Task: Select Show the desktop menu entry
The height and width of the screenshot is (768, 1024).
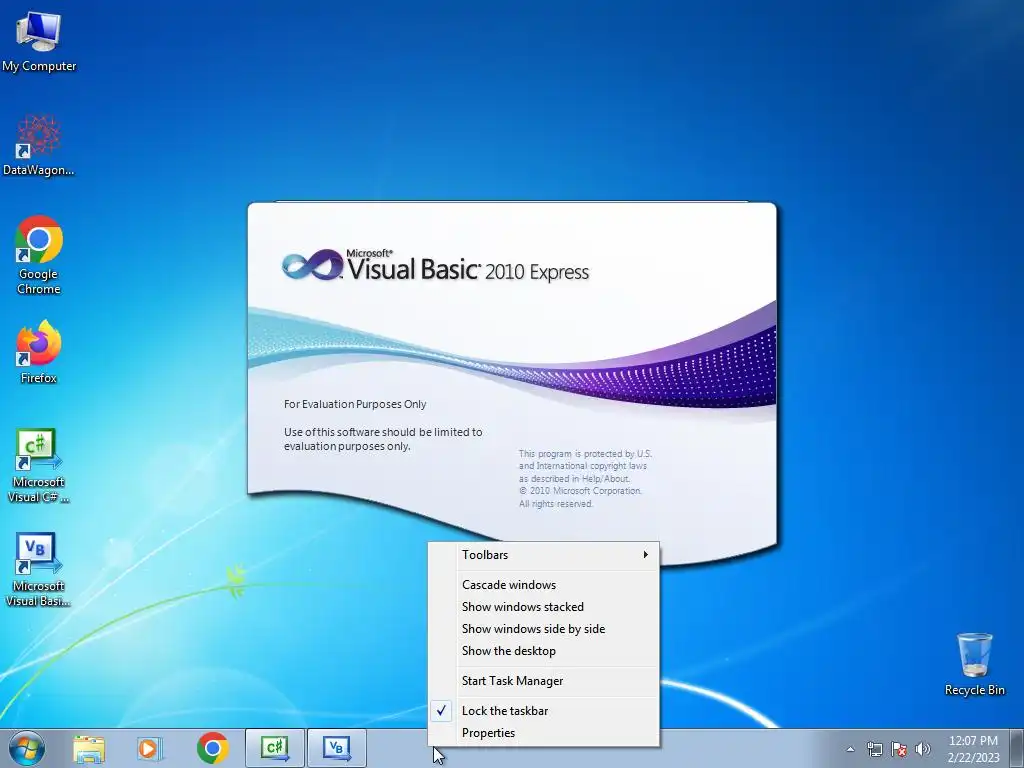Action: [x=544, y=651]
